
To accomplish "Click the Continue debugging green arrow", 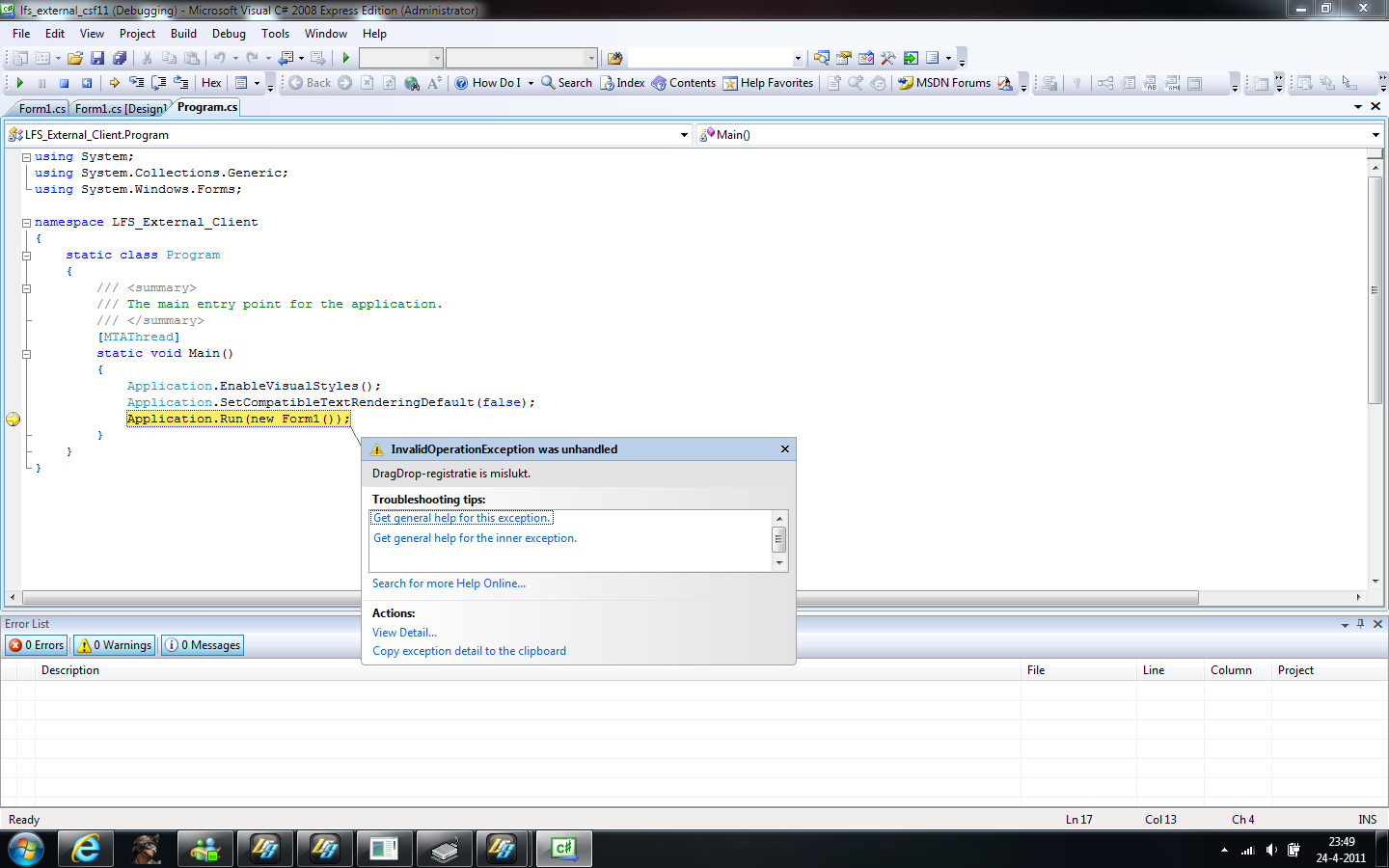I will [19, 83].
